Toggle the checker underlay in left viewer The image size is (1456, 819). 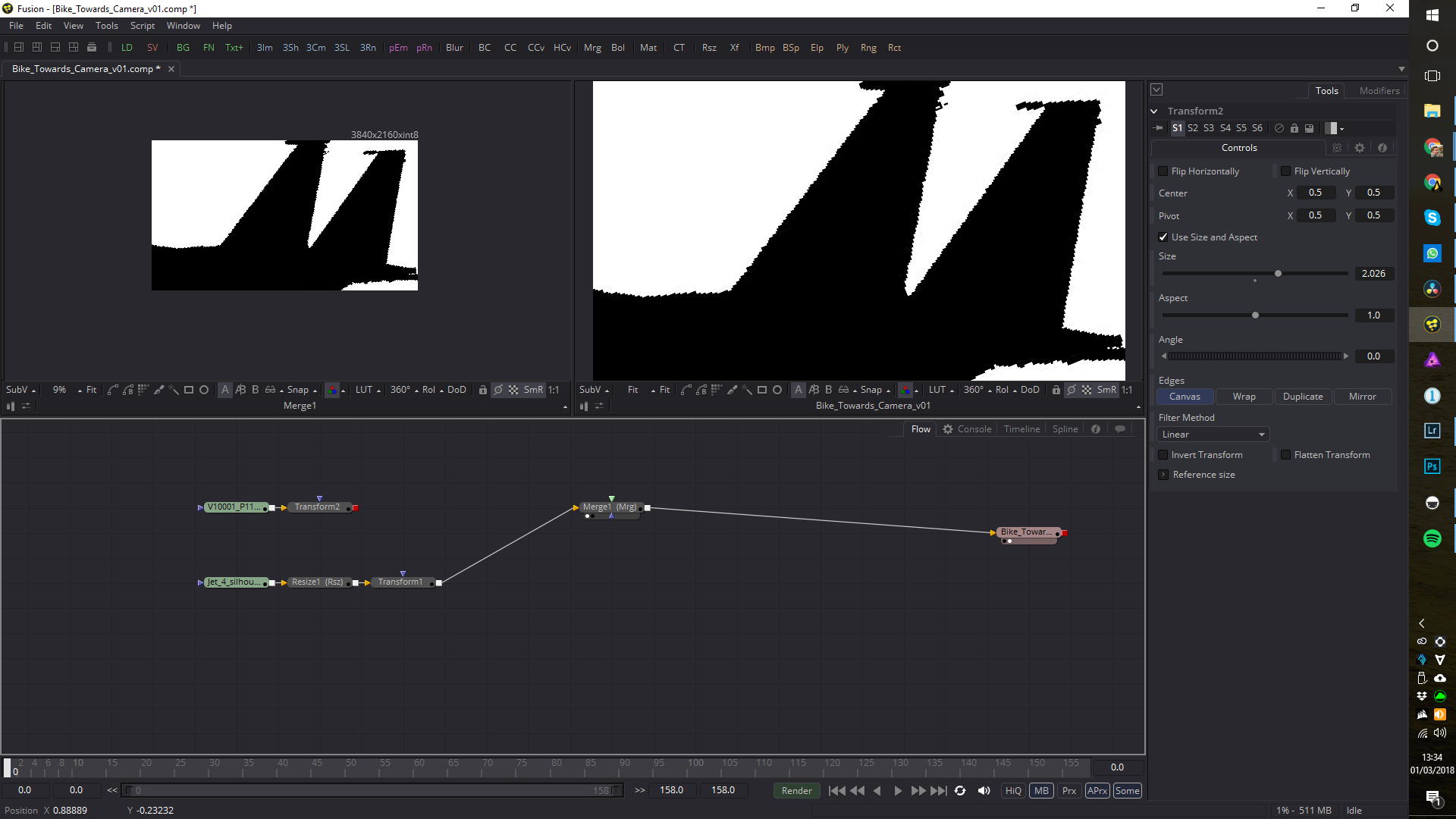click(513, 390)
